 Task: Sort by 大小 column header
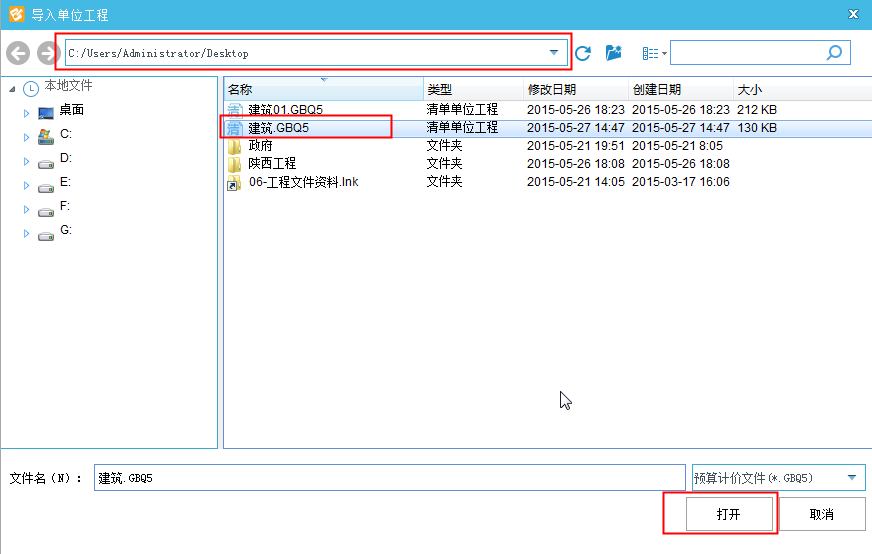tap(802, 89)
